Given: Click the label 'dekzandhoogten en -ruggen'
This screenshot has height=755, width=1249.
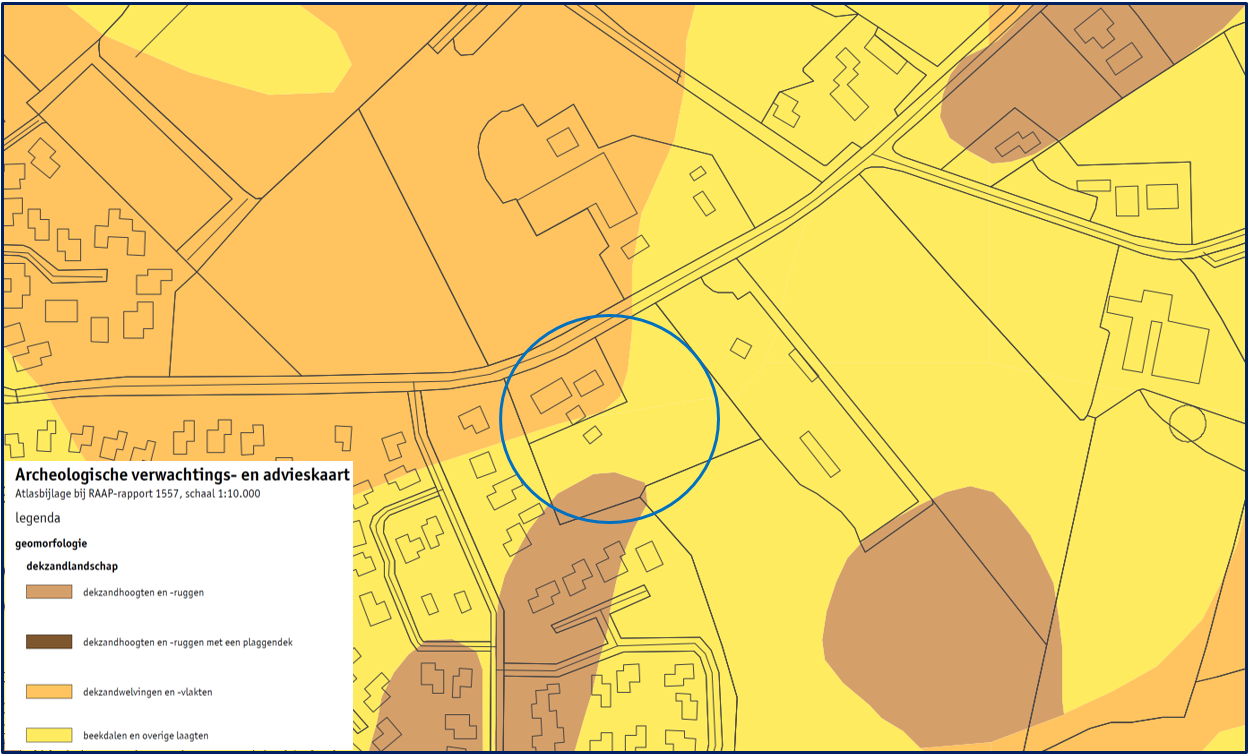Looking at the screenshot, I should (x=144, y=592).
